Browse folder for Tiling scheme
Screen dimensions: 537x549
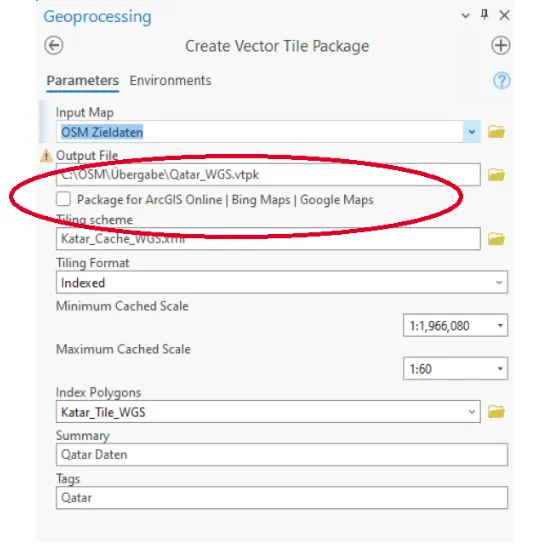(496, 239)
